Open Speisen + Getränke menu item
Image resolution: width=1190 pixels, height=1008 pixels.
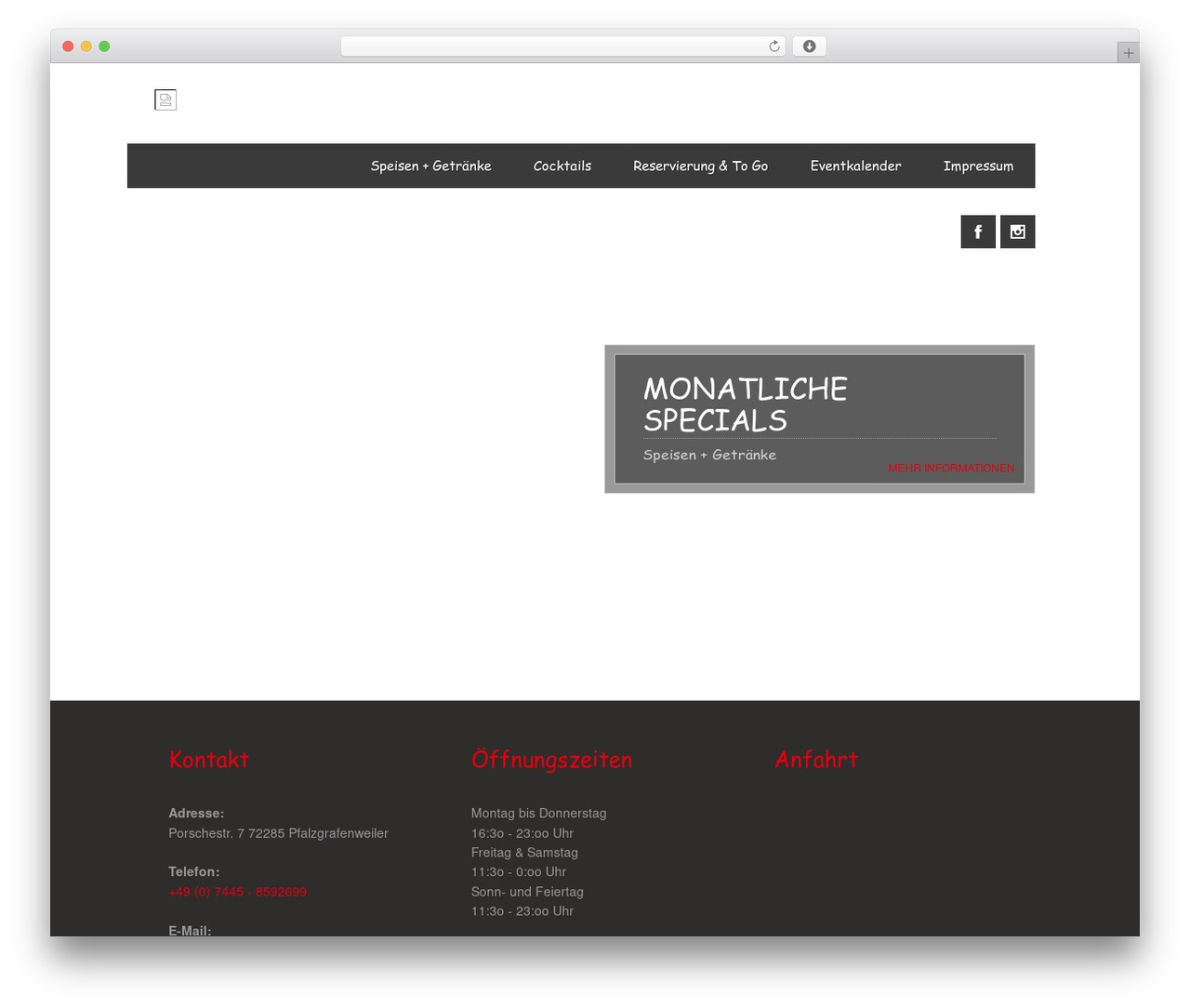(430, 166)
